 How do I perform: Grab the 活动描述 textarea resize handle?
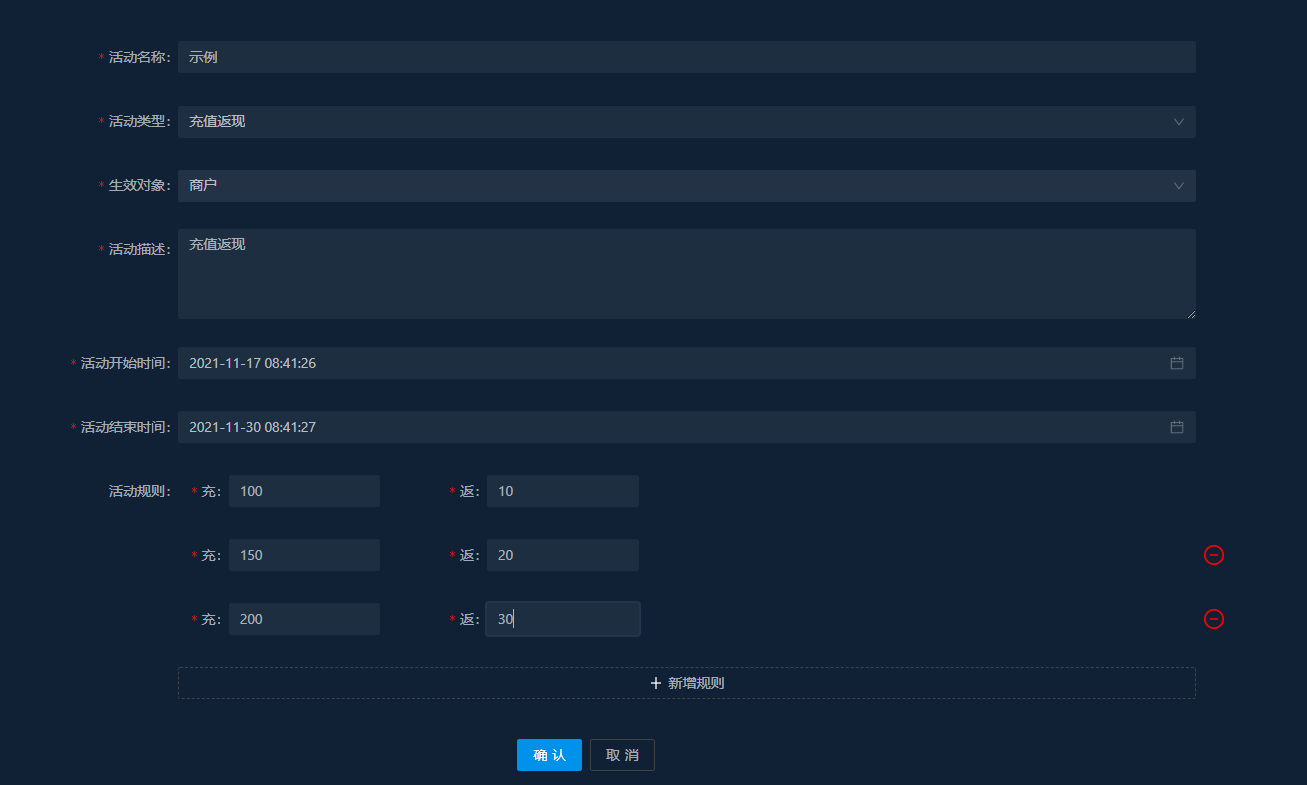[1191, 314]
